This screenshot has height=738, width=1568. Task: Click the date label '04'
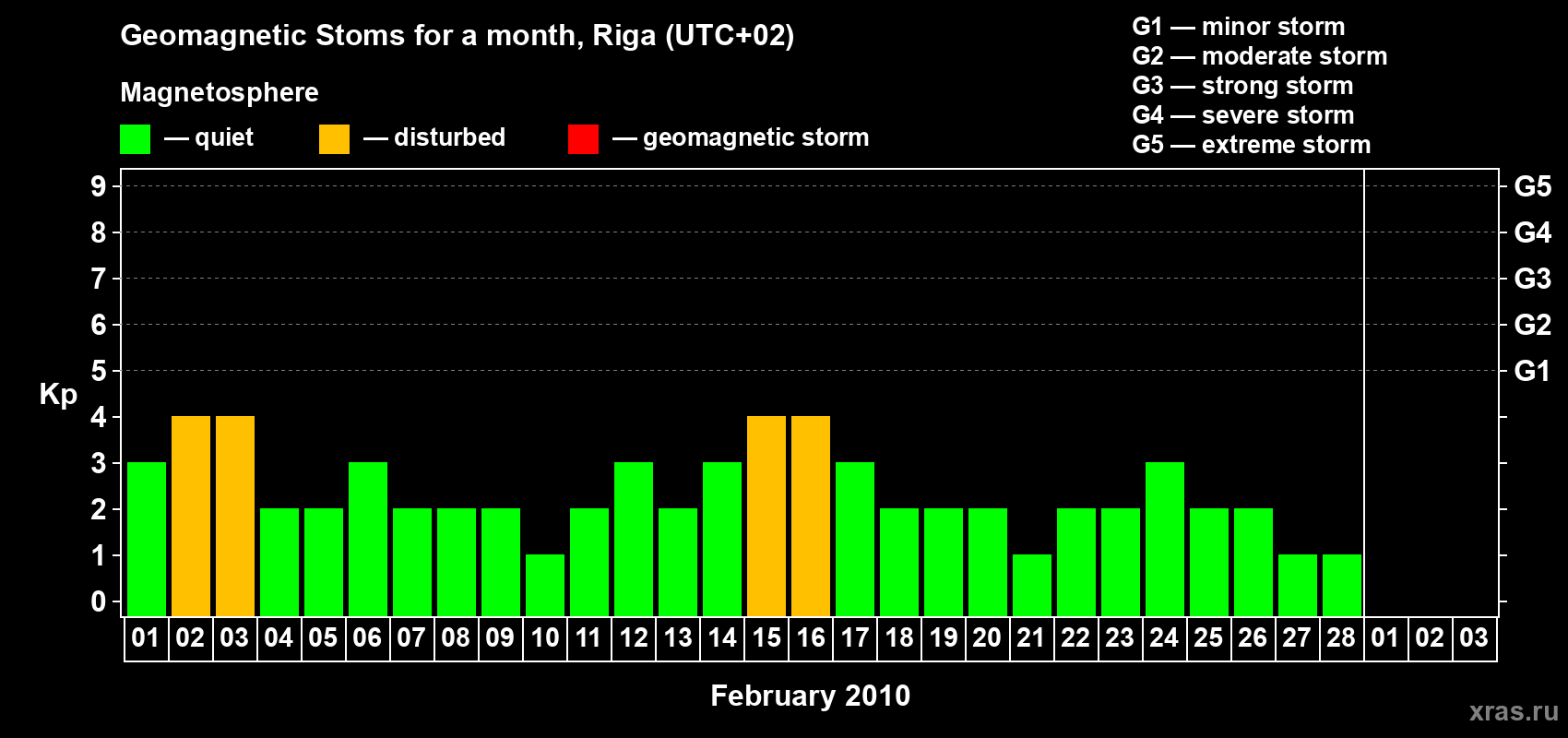click(x=279, y=637)
